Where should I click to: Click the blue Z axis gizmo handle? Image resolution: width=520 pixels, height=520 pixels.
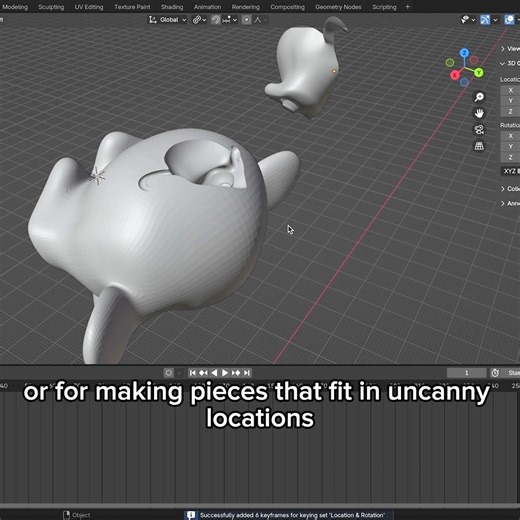[x=464, y=53]
